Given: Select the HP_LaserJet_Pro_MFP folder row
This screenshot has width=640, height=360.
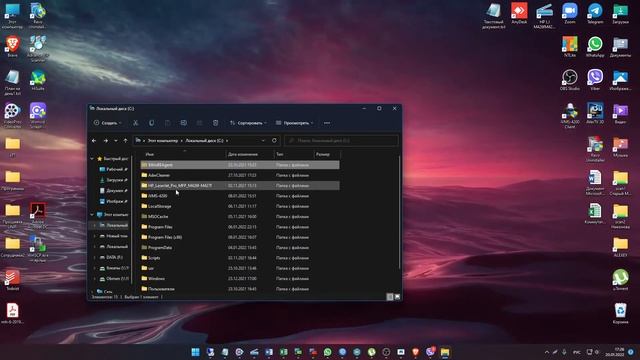Looking at the screenshot, I should tap(240, 185).
